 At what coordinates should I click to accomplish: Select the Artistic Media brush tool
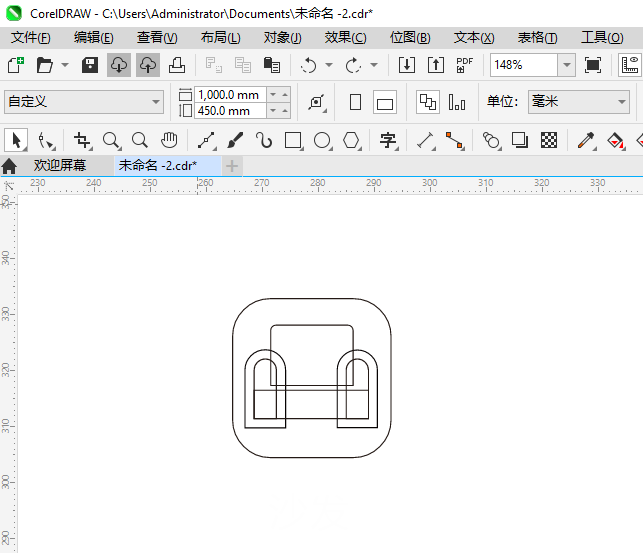point(235,141)
